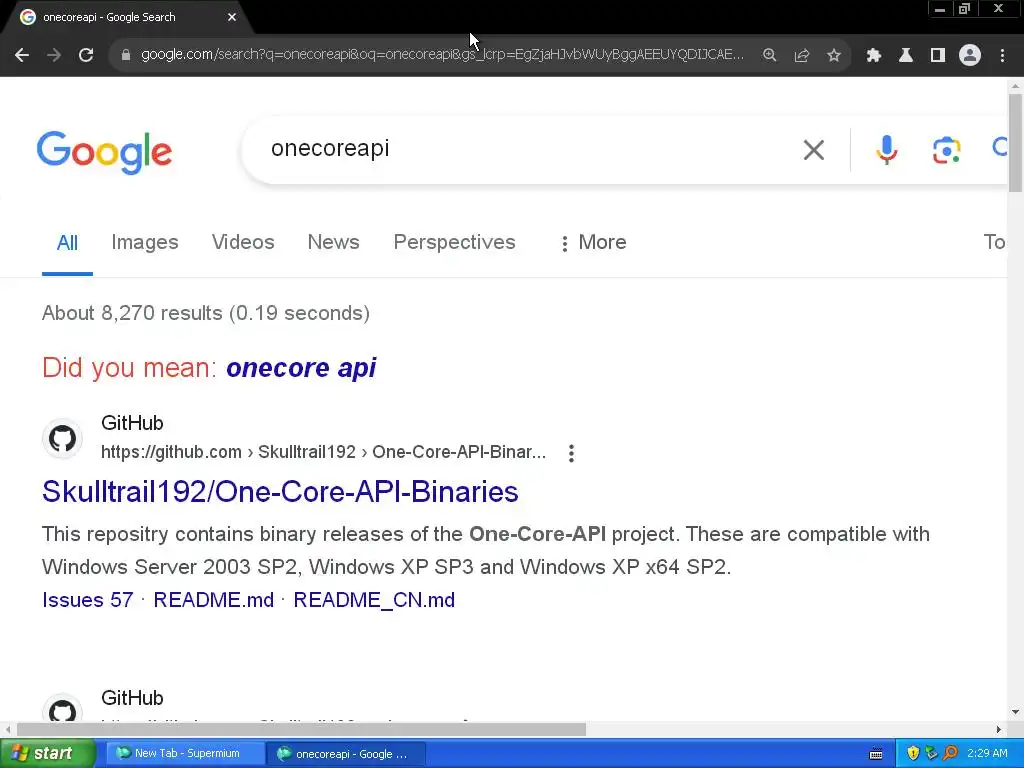The height and width of the screenshot is (768, 1024).
Task: Switch to the Videos tab
Action: pyautogui.click(x=243, y=242)
